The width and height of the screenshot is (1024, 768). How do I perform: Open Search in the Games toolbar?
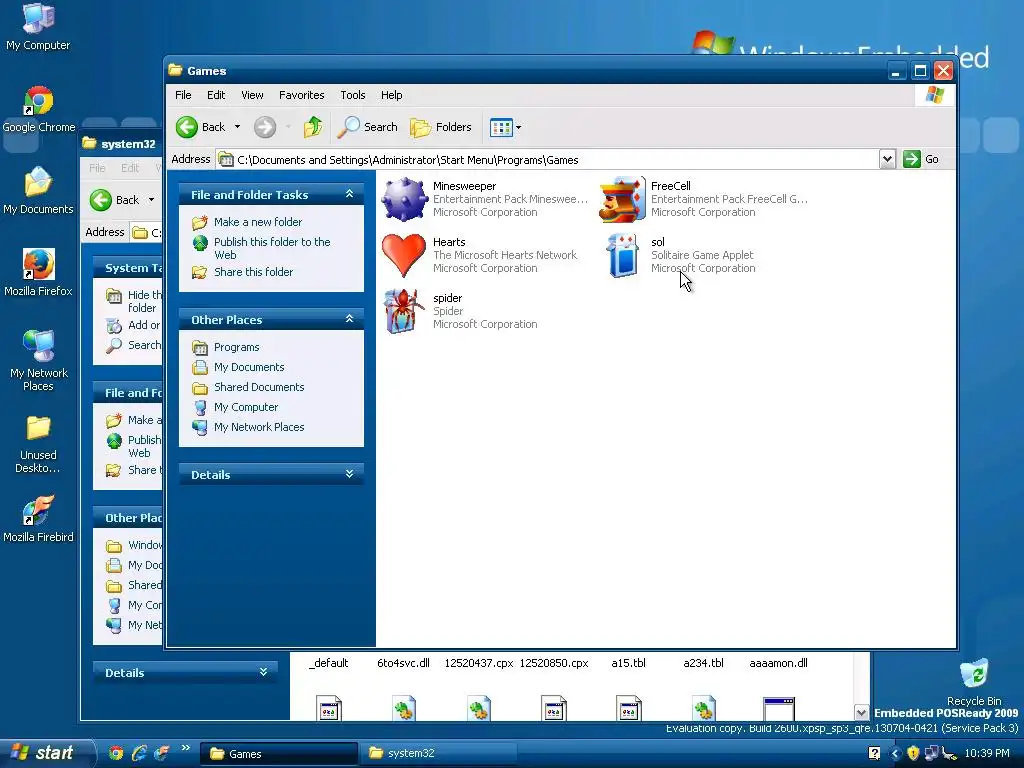[x=367, y=127]
